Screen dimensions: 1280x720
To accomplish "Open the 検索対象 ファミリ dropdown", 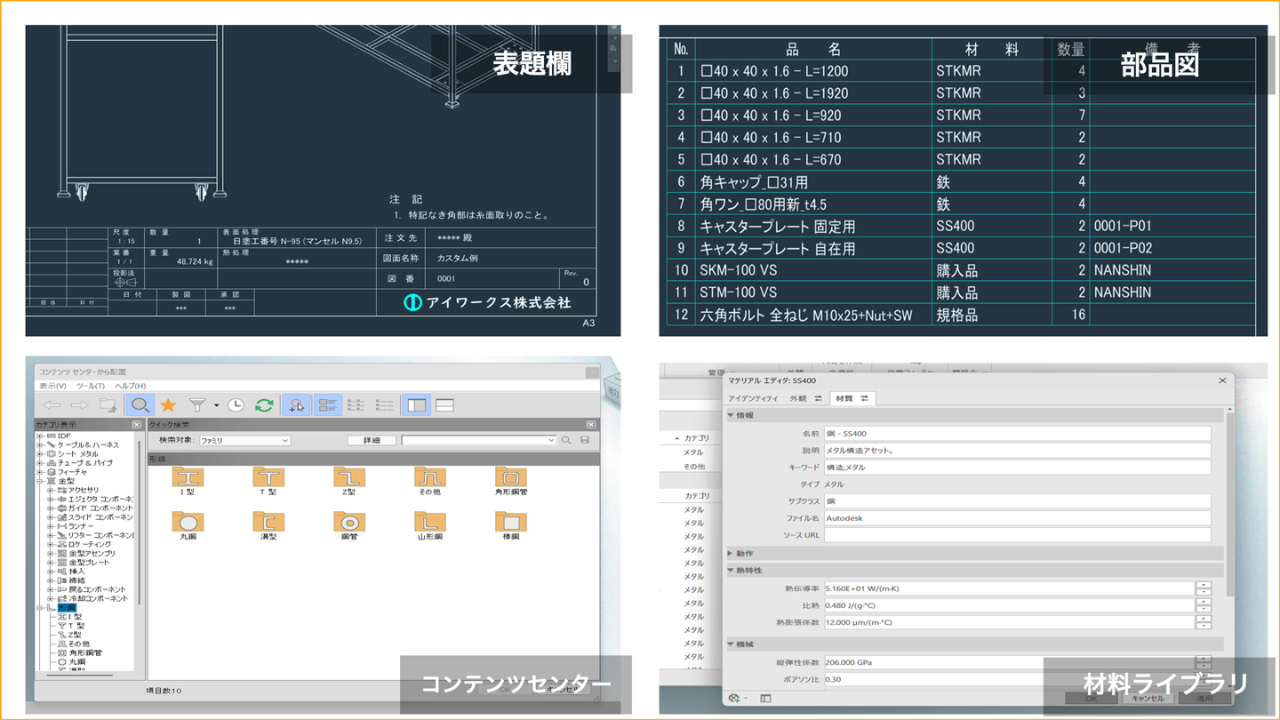I will click(244, 440).
